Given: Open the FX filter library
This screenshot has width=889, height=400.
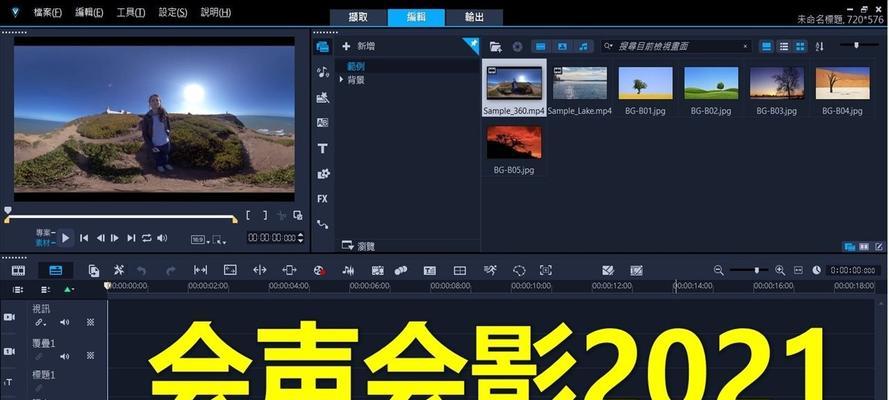Looking at the screenshot, I should pyautogui.click(x=323, y=199).
